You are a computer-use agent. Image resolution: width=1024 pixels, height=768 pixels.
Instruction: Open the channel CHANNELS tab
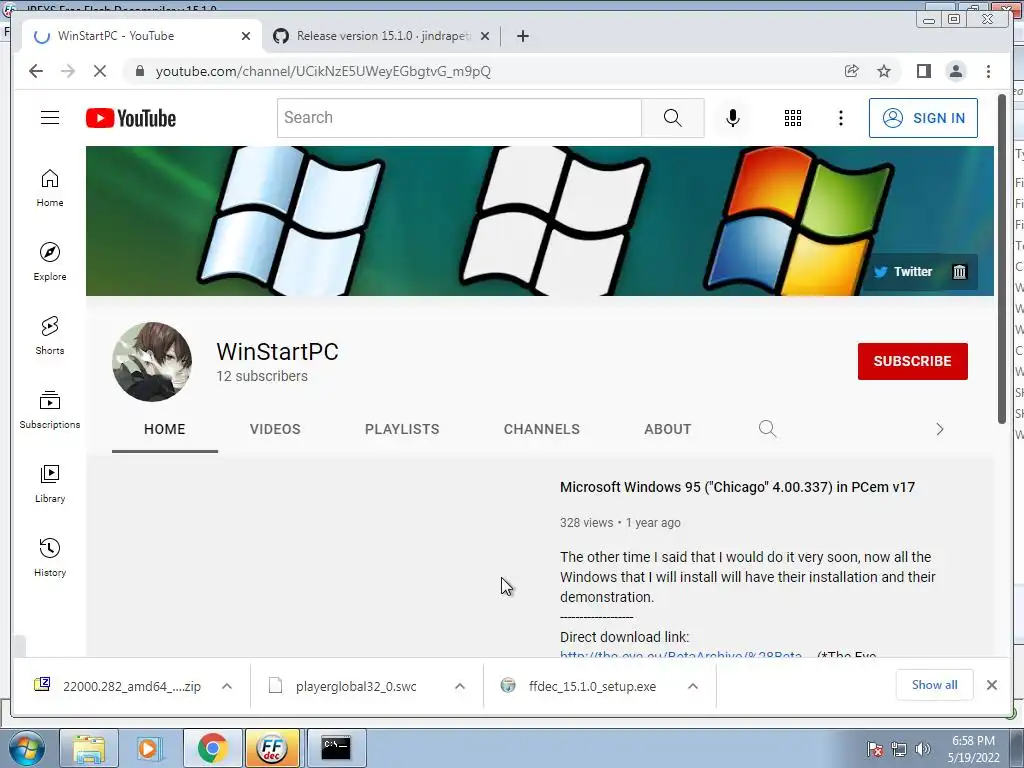click(x=541, y=429)
